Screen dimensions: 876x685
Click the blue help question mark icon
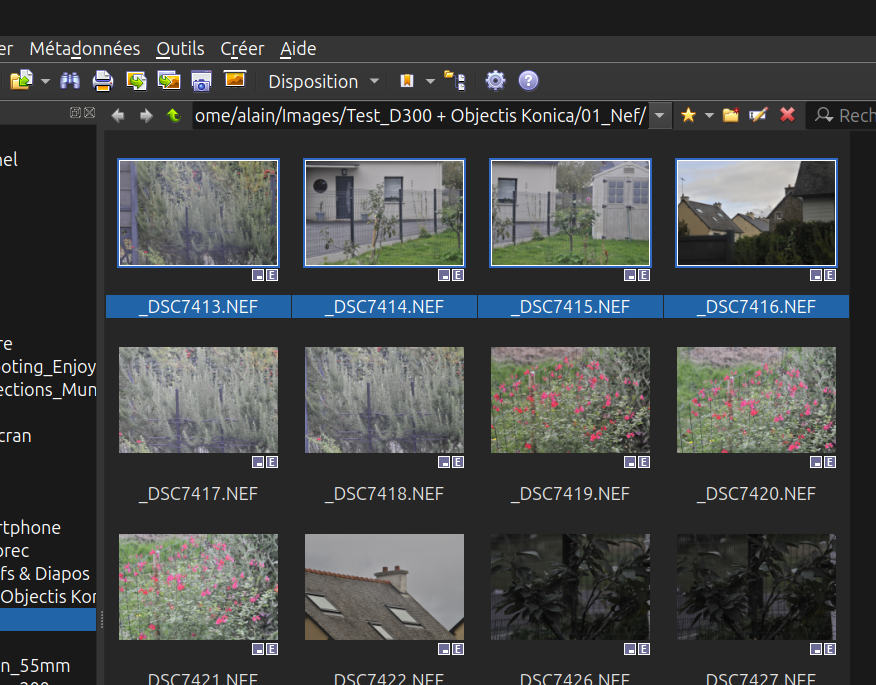(528, 81)
